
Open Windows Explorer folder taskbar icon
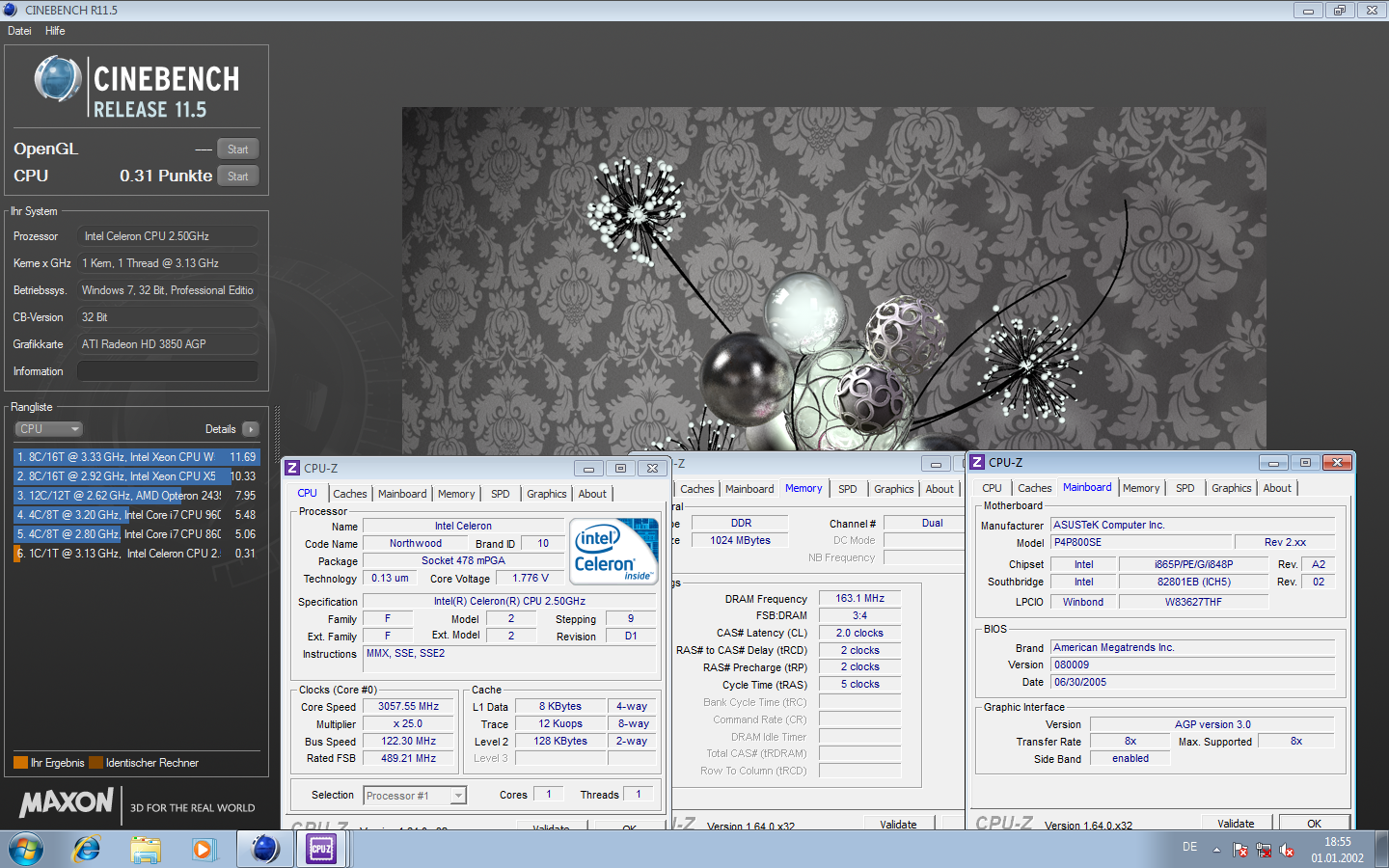click(x=146, y=849)
